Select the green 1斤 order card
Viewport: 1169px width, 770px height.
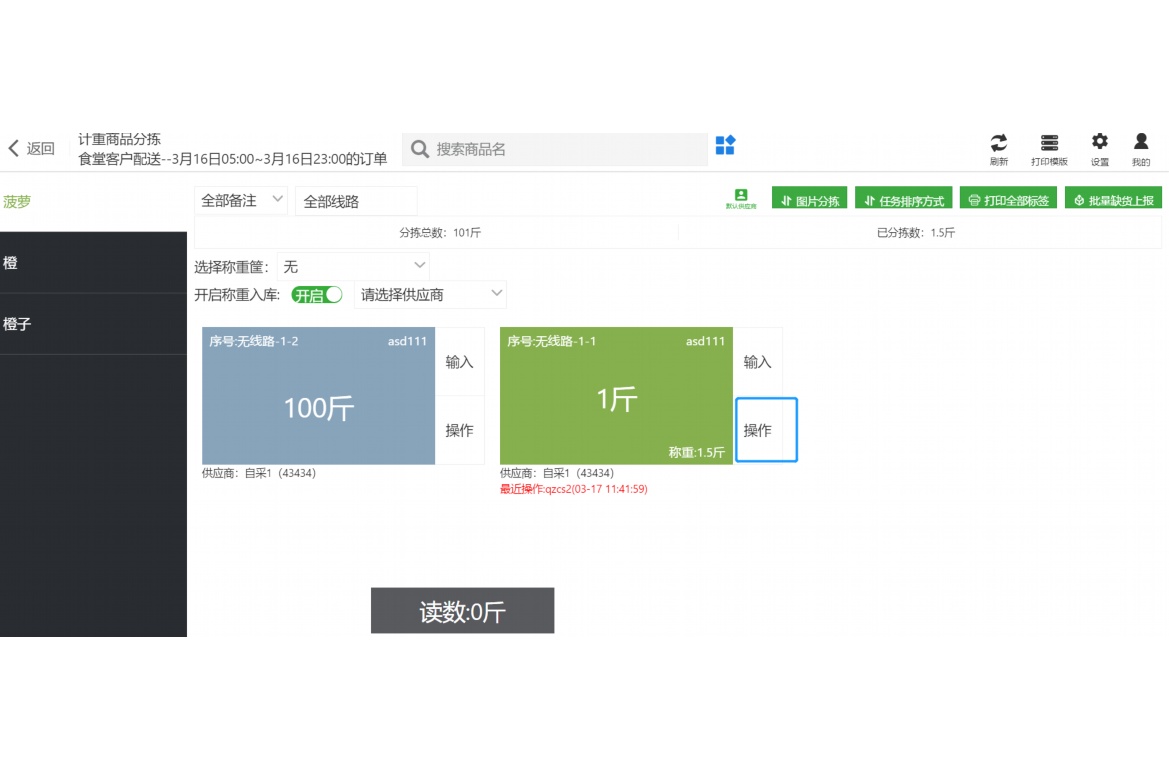616,396
